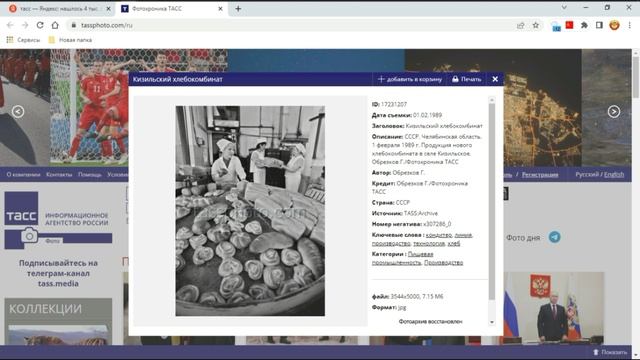
Task: Open Помощь menu item
Action: tap(90, 174)
